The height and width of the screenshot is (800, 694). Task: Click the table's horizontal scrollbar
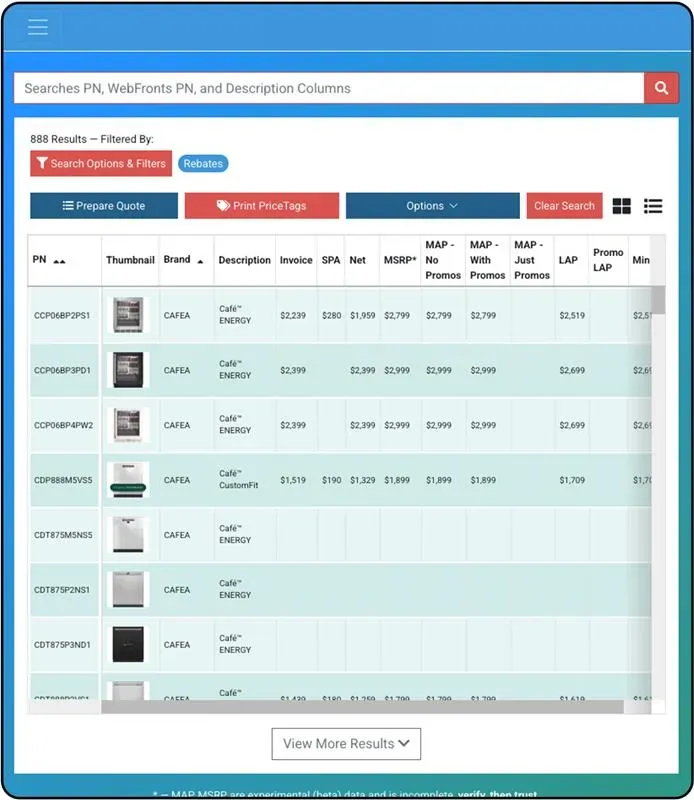pos(362,707)
